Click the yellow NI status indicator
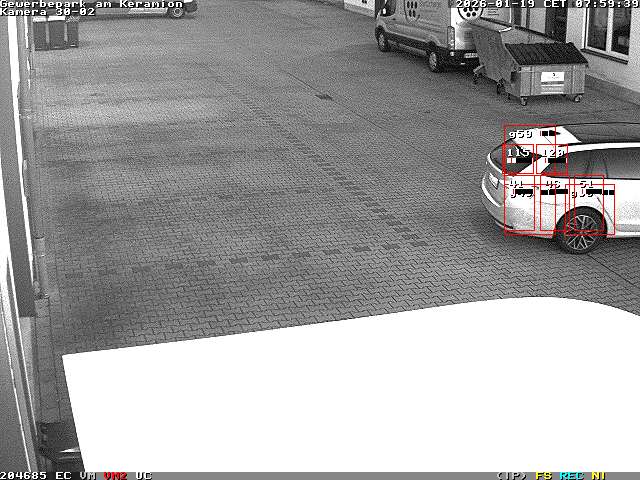640x480 pixels. pos(598,475)
